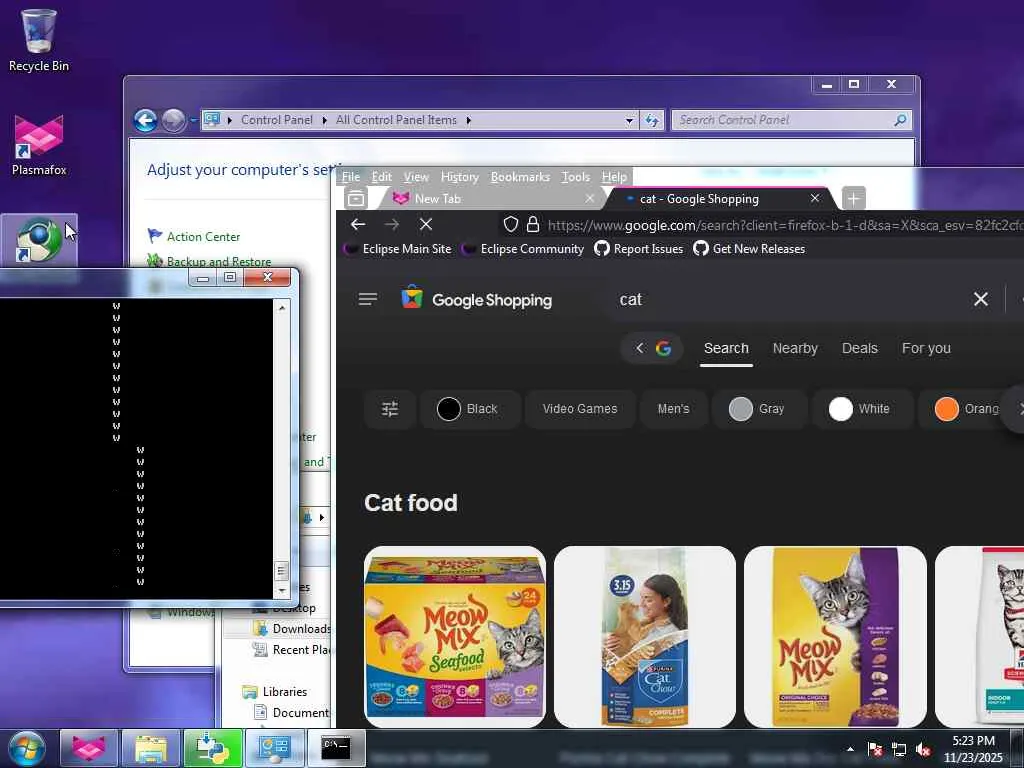Close the New Tab browser tab

(590, 198)
